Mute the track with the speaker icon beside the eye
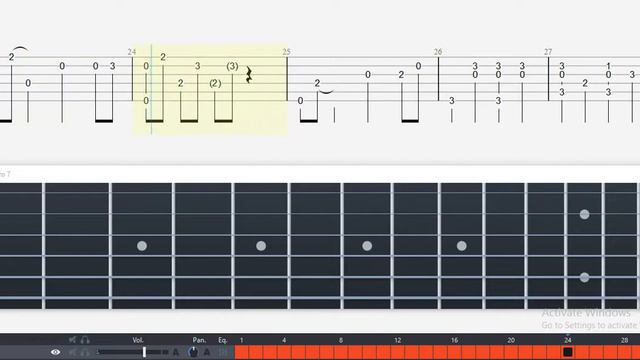 coord(73,352)
